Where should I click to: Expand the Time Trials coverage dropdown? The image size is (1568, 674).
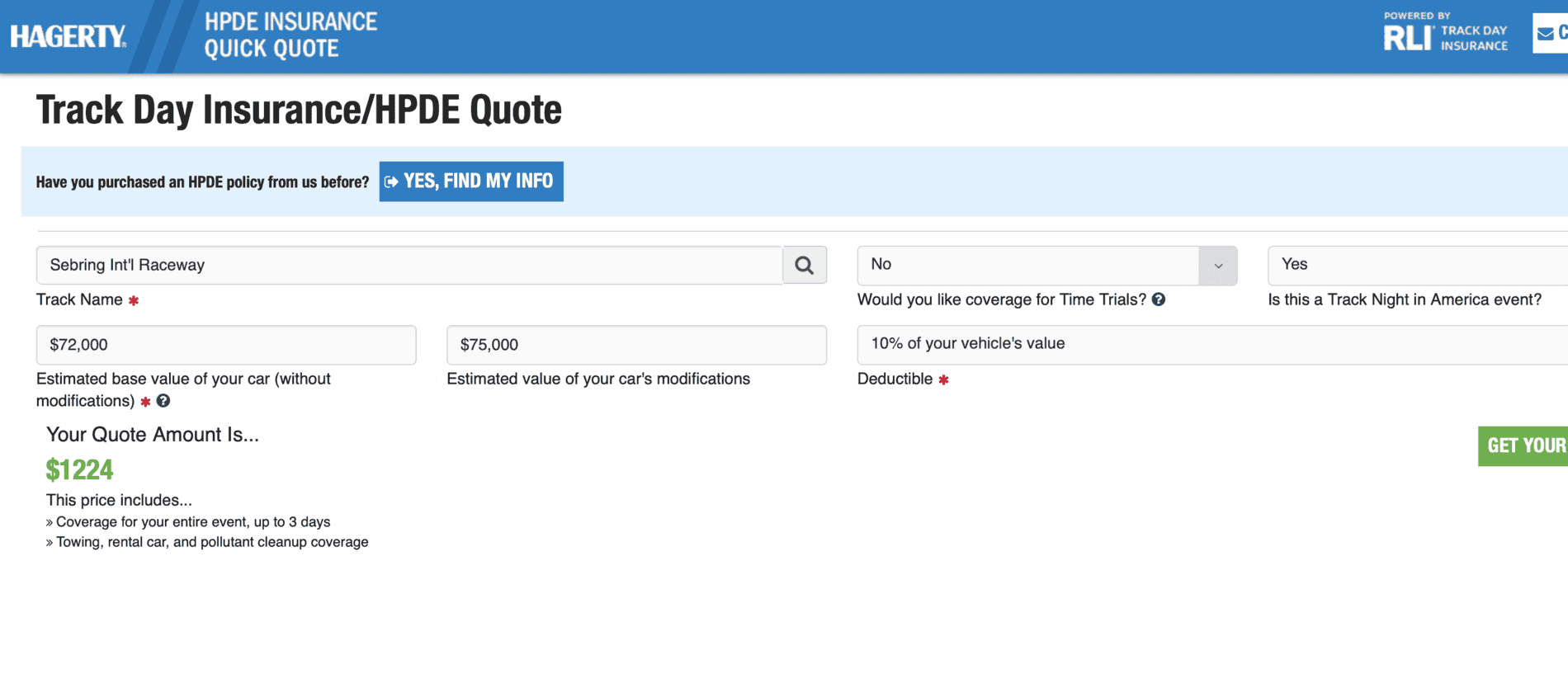point(1046,266)
